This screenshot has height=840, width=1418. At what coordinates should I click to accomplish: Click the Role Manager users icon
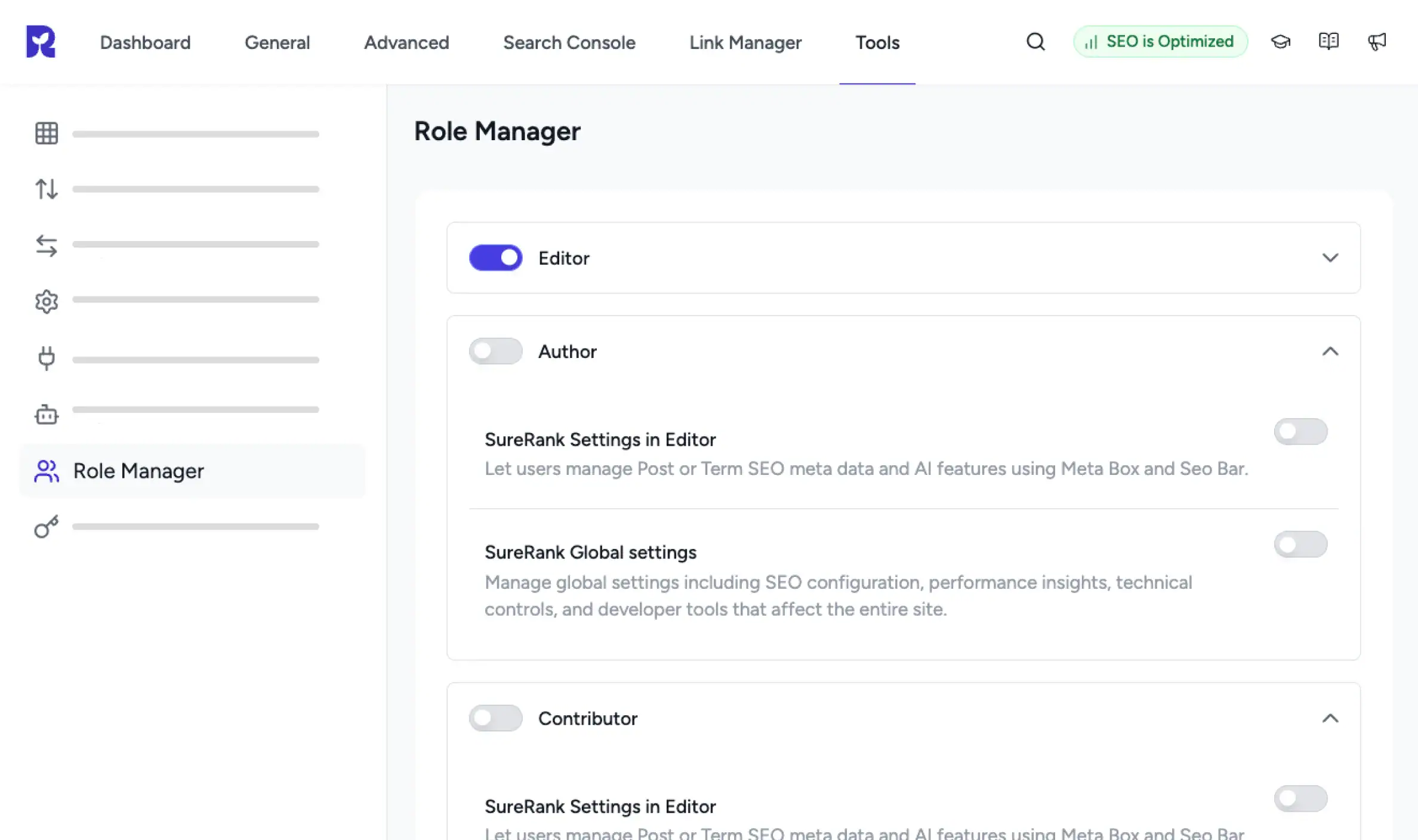[x=47, y=471]
